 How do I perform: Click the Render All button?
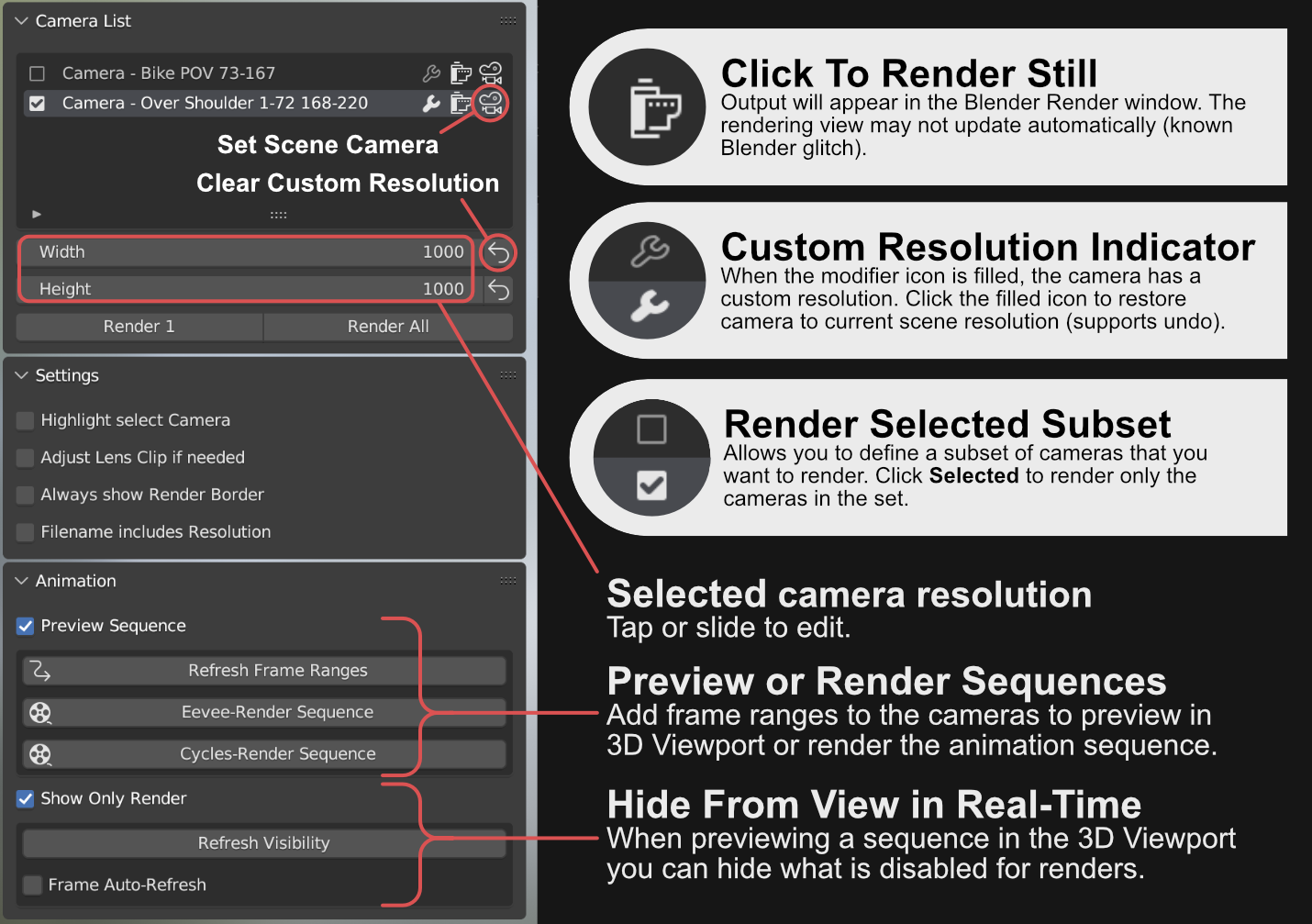(388, 327)
